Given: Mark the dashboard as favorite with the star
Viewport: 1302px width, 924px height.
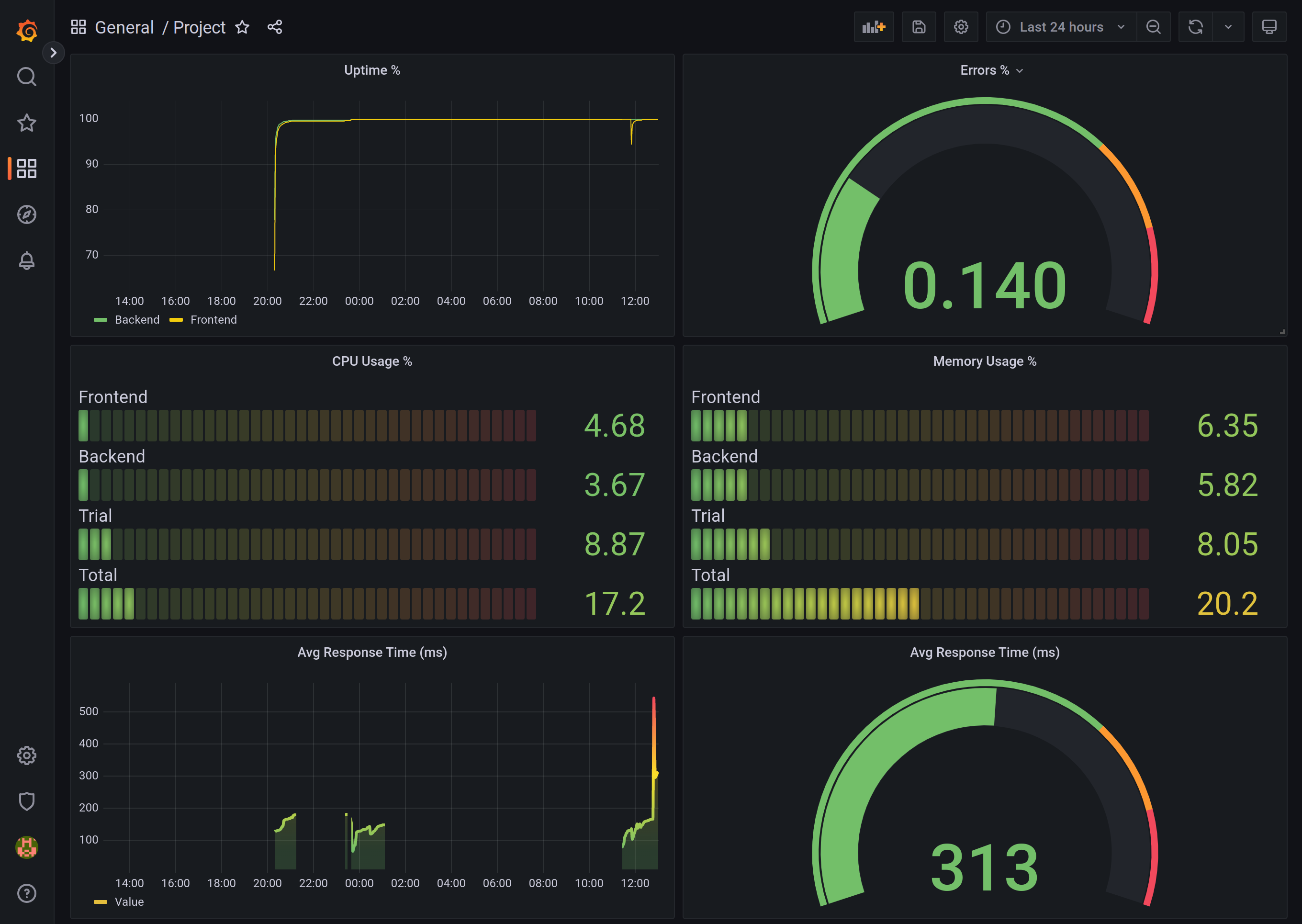Looking at the screenshot, I should tap(242, 27).
